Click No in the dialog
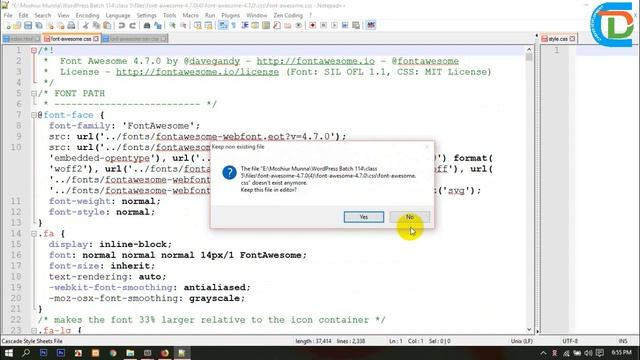This screenshot has width=640, height=360. tap(410, 217)
